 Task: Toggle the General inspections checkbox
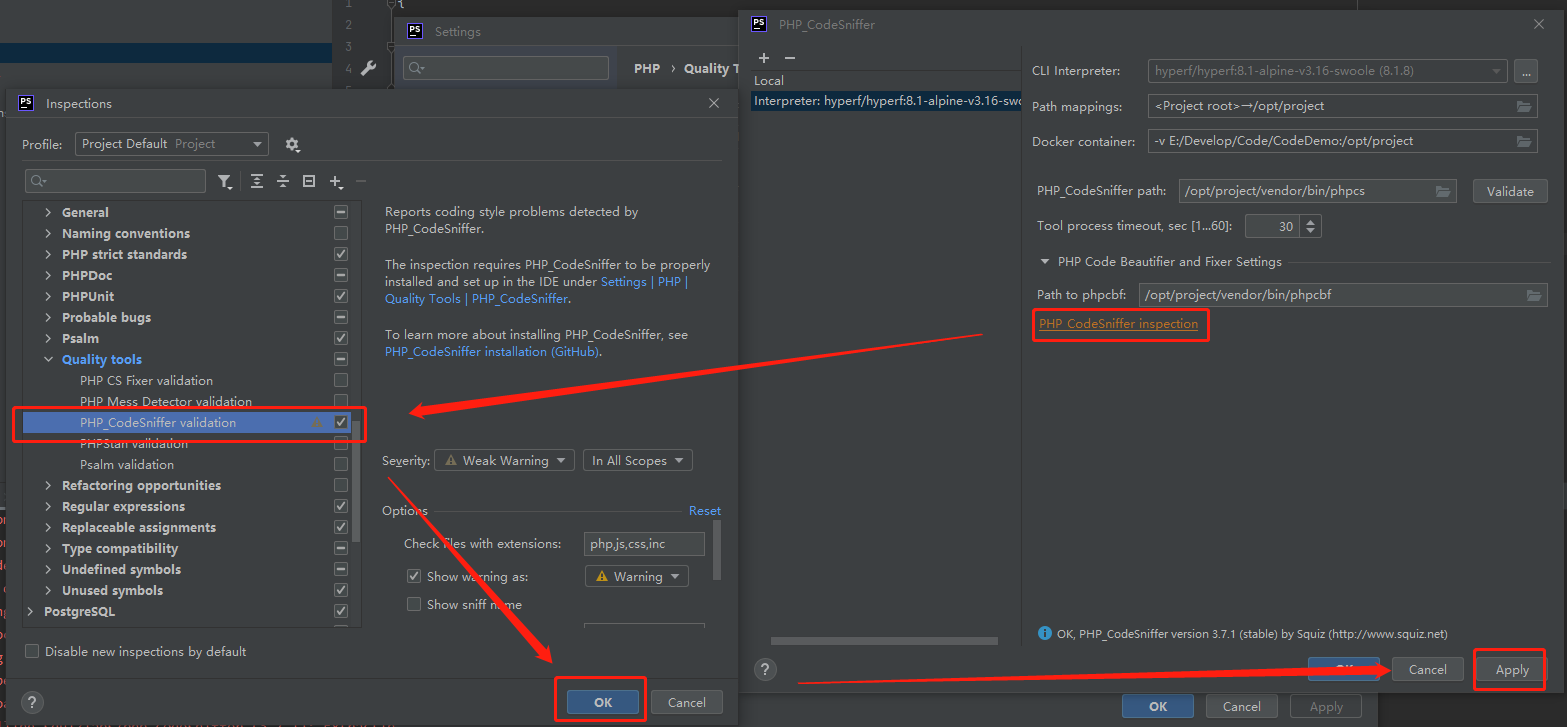(x=341, y=212)
